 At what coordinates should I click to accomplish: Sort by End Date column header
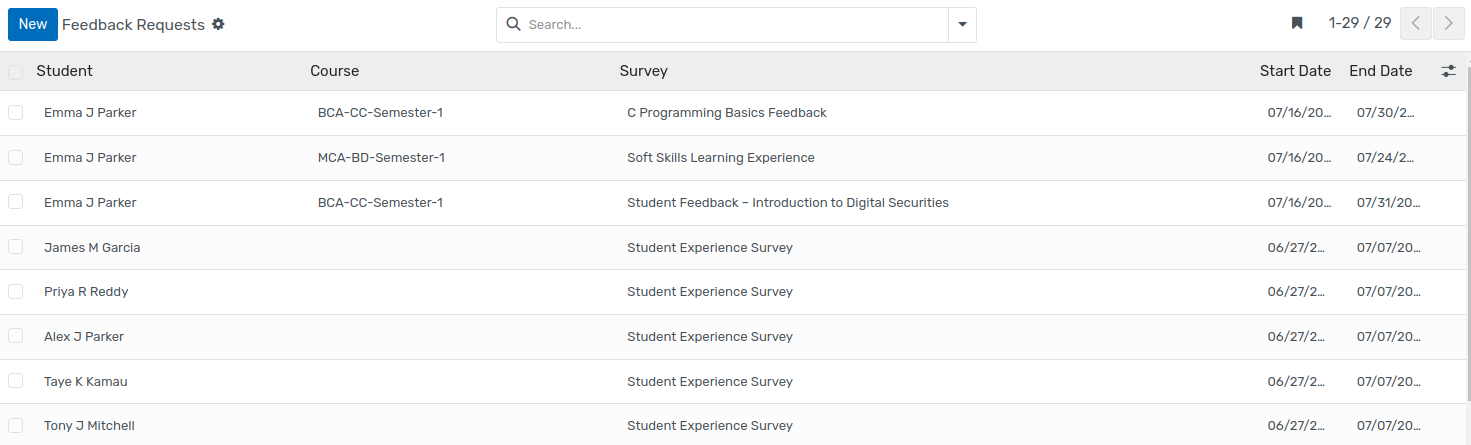[x=1380, y=71]
